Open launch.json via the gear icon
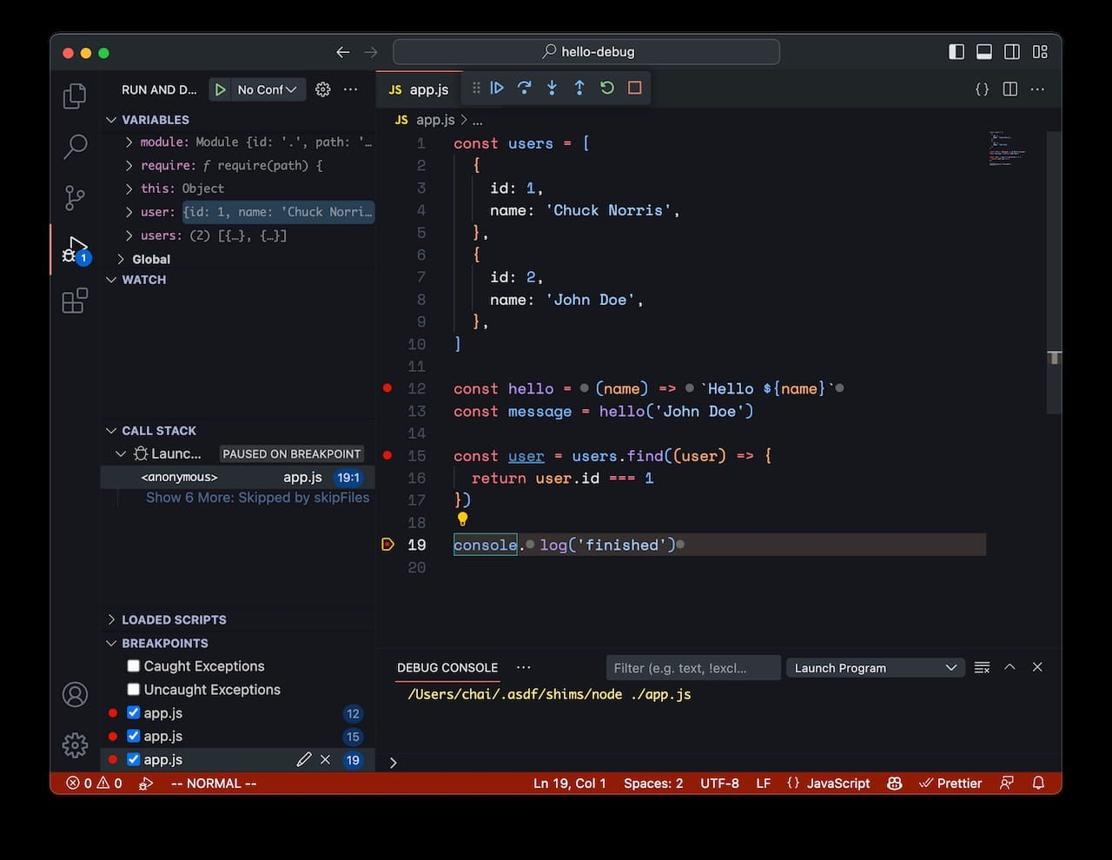 point(323,89)
